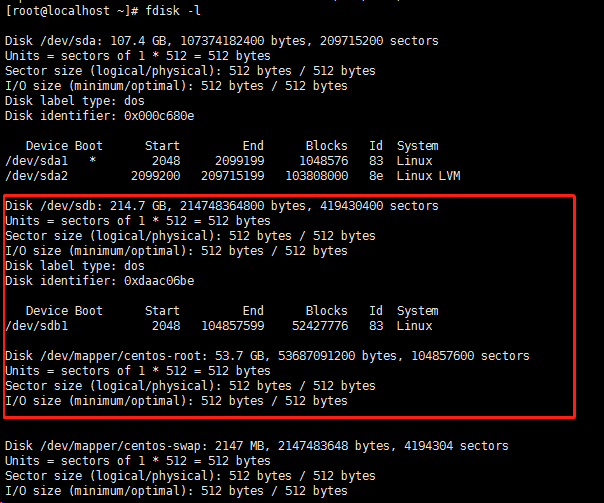
Task: Click the '53687091200' bytes value
Action: (x=317, y=355)
